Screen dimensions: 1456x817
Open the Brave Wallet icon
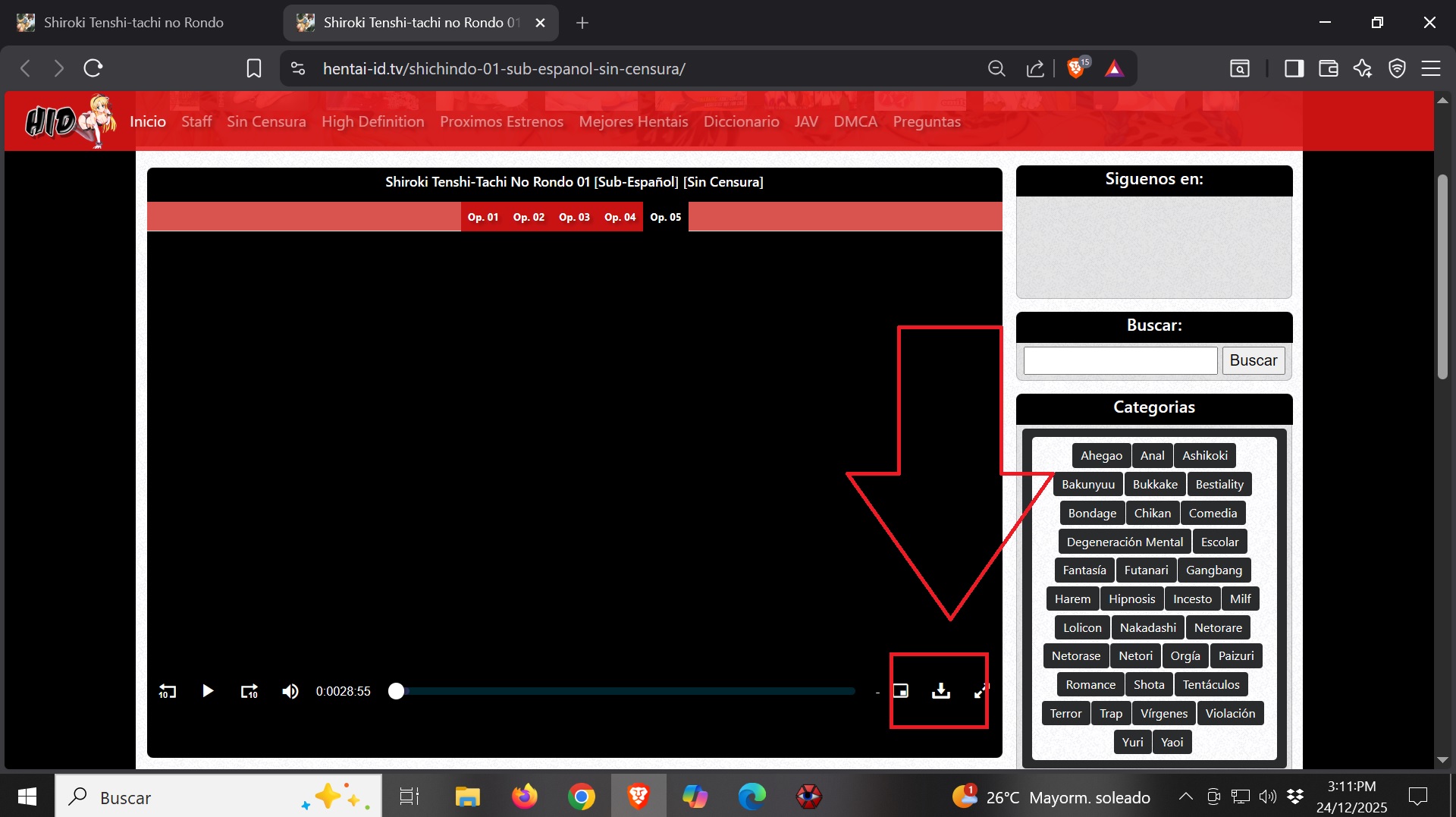click(x=1328, y=69)
